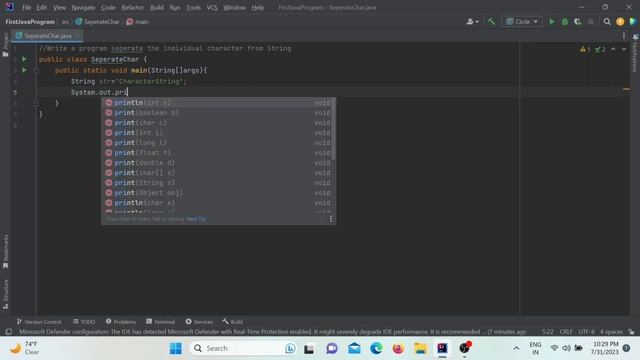Image resolution: width=640 pixels, height=360 pixels.
Task: Click the Build Project hammer icon
Action: (491, 22)
